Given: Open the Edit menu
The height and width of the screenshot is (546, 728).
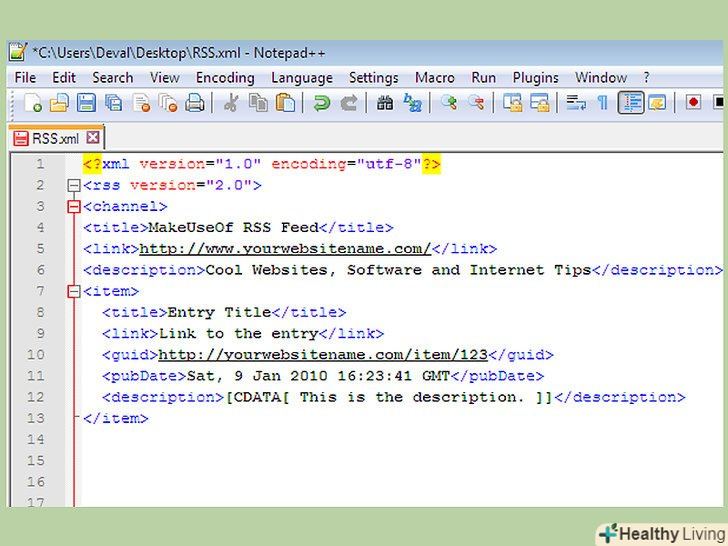Looking at the screenshot, I should (x=64, y=78).
